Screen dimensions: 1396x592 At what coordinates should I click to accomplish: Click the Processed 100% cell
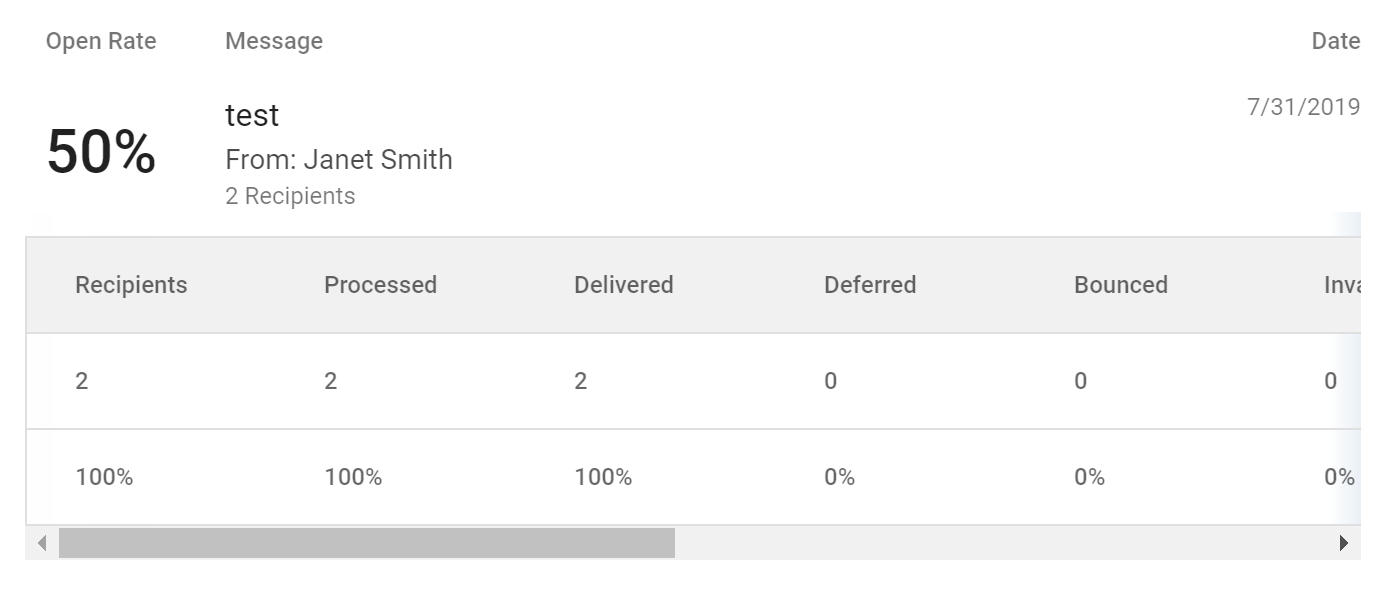click(353, 477)
